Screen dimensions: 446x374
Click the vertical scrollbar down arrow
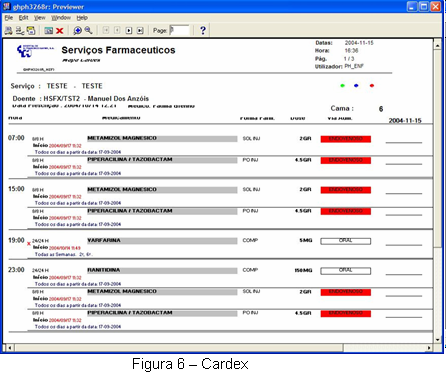pos(437,340)
